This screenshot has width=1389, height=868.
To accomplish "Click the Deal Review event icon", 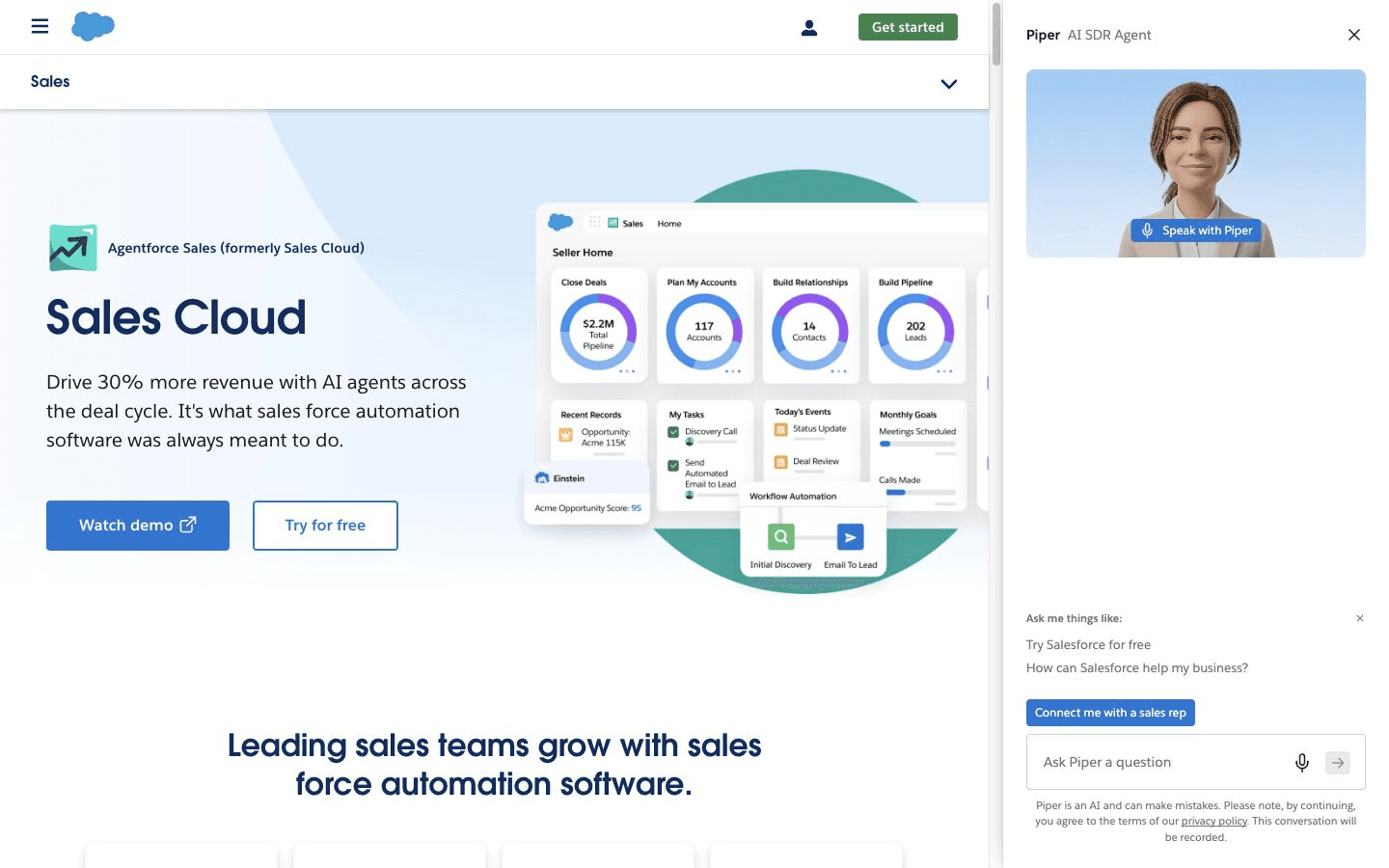I will 781,462.
